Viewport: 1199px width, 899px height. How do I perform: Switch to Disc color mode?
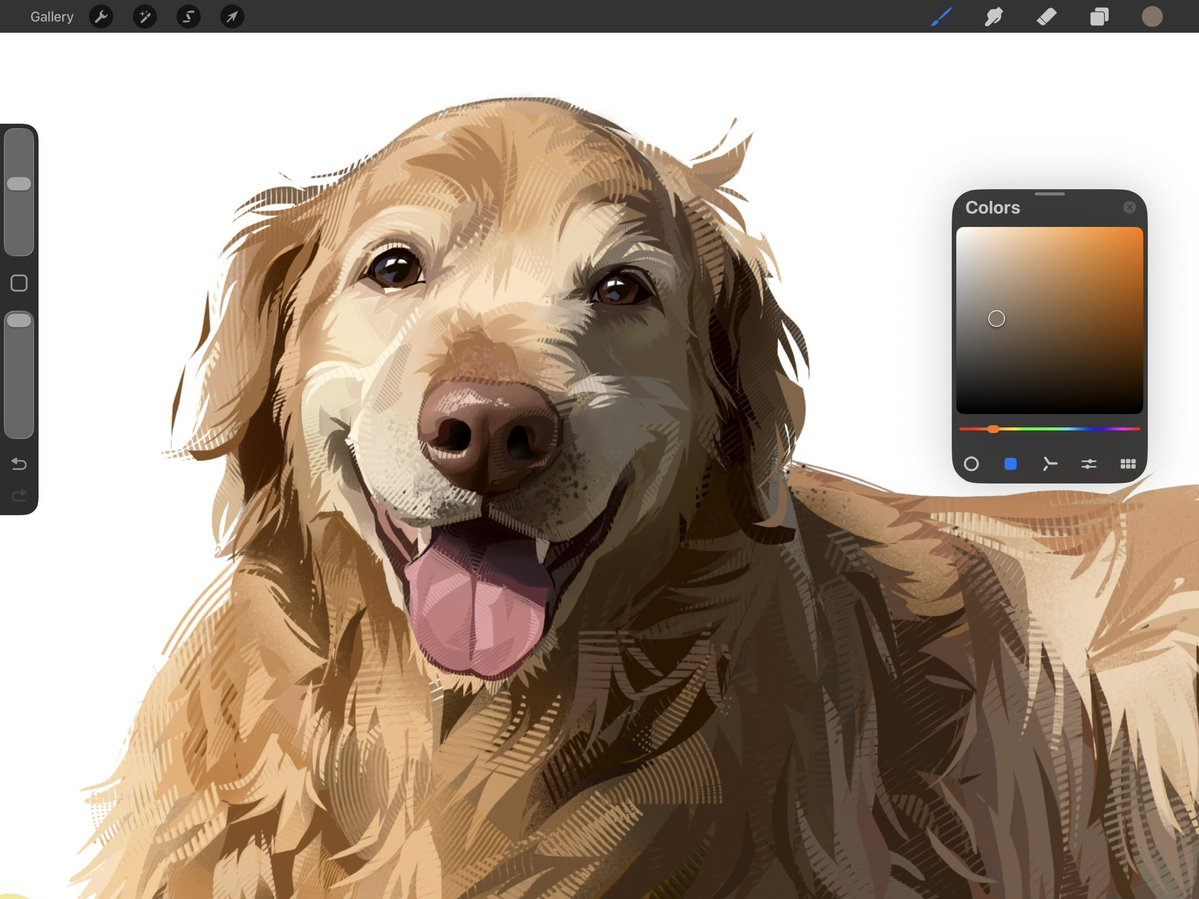click(971, 464)
